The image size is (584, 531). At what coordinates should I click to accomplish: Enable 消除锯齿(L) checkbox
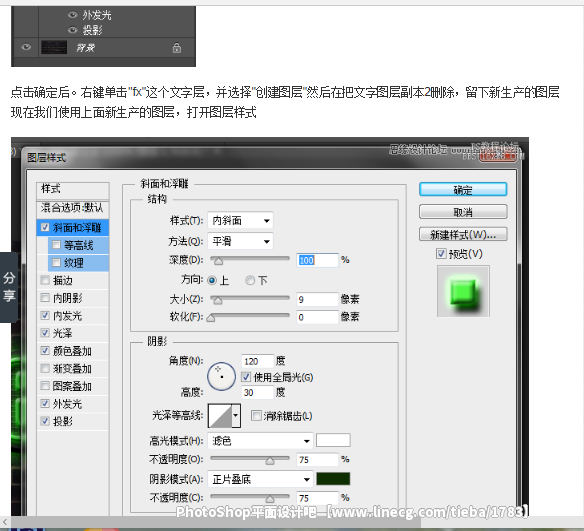(256, 416)
